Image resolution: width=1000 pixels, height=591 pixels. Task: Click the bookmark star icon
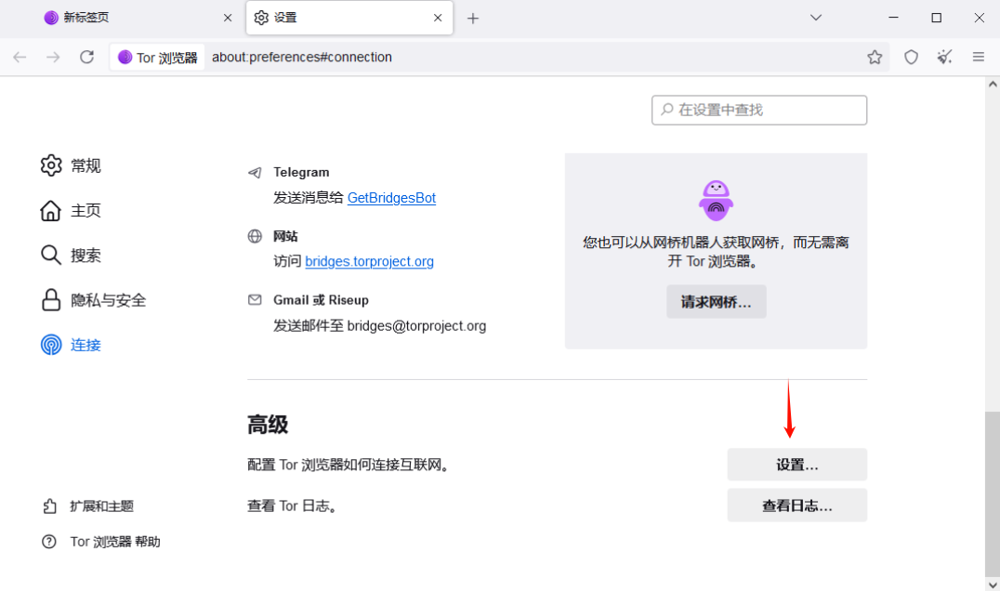(875, 57)
